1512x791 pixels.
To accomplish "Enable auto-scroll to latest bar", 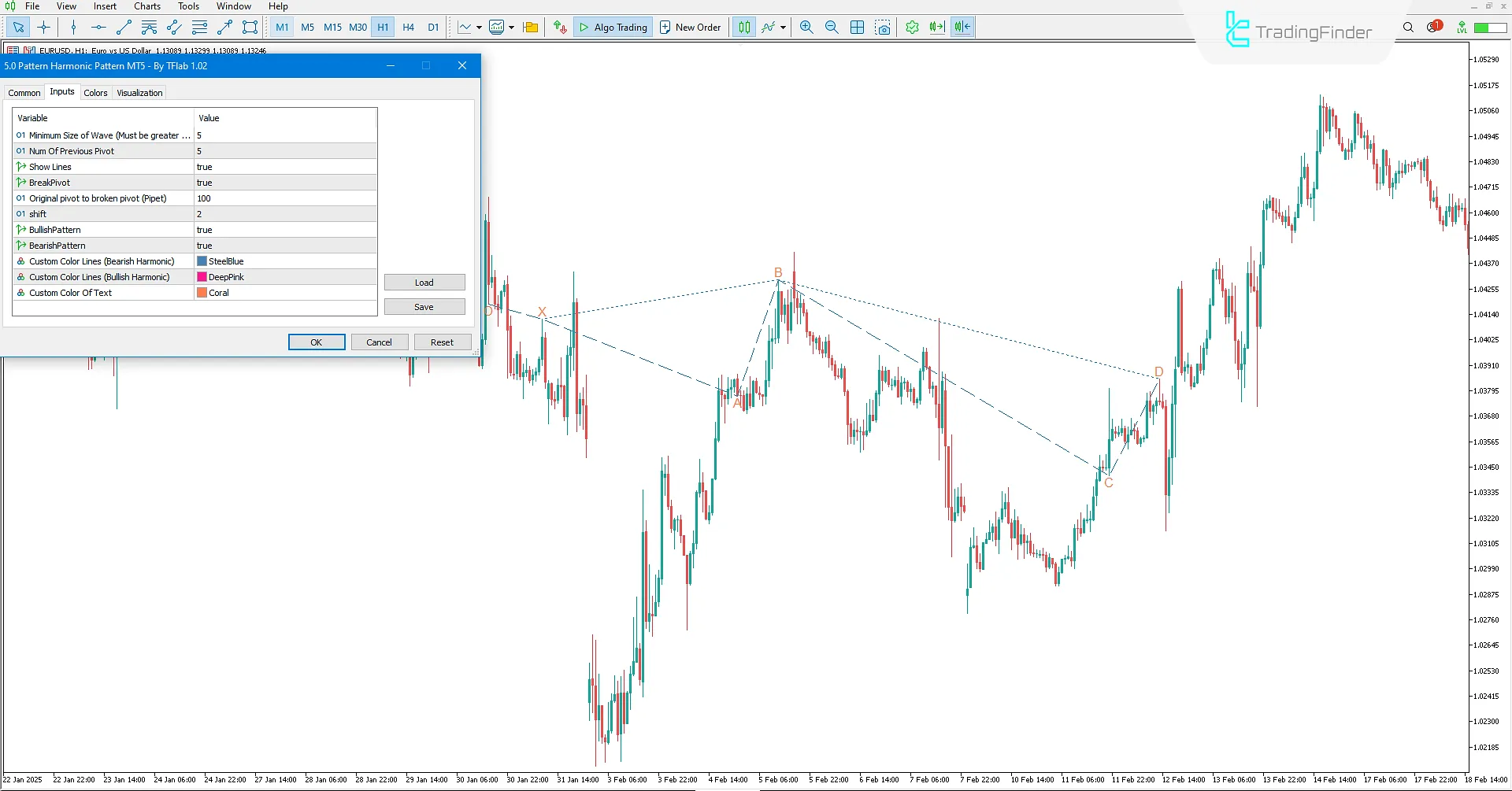I will point(936,27).
